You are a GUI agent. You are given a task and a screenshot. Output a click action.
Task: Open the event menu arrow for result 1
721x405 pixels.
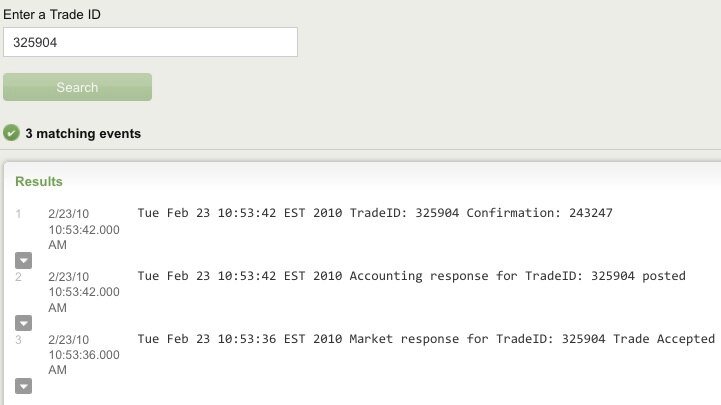[x=24, y=259]
